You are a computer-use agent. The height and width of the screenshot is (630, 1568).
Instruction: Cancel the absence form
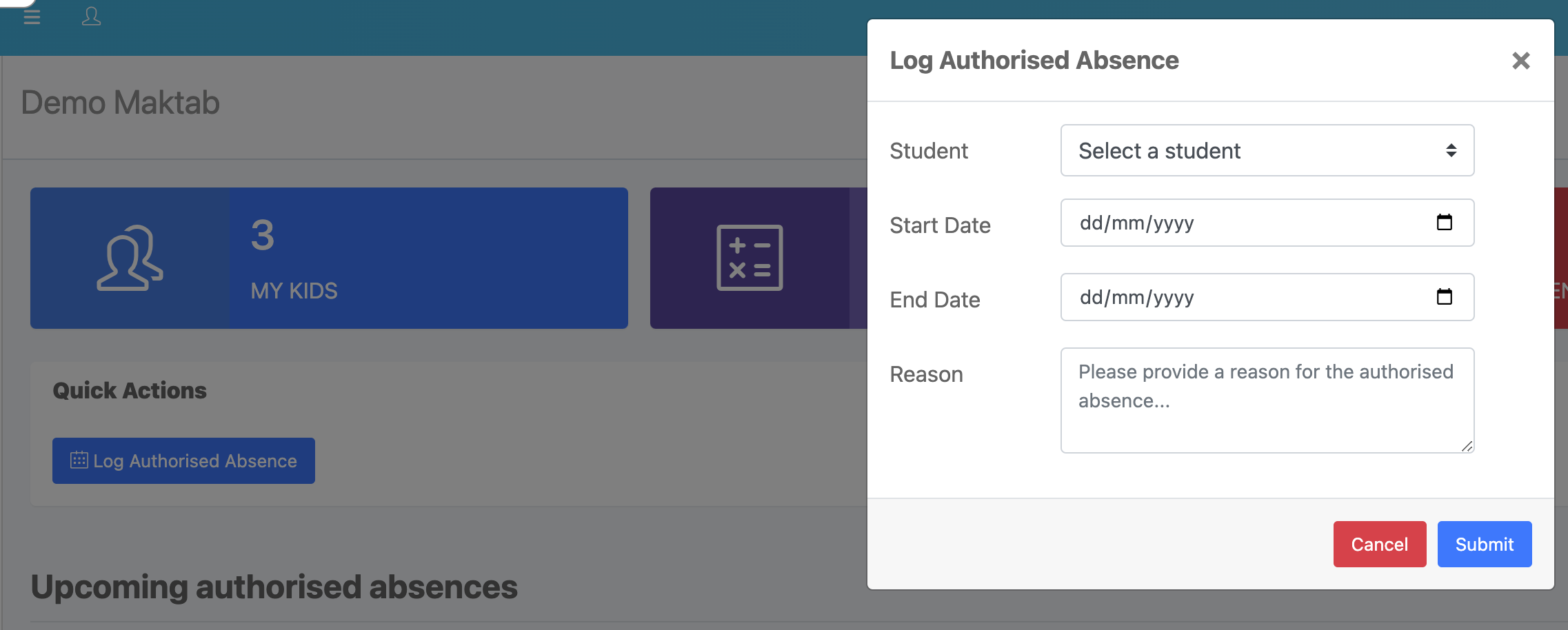pos(1380,545)
